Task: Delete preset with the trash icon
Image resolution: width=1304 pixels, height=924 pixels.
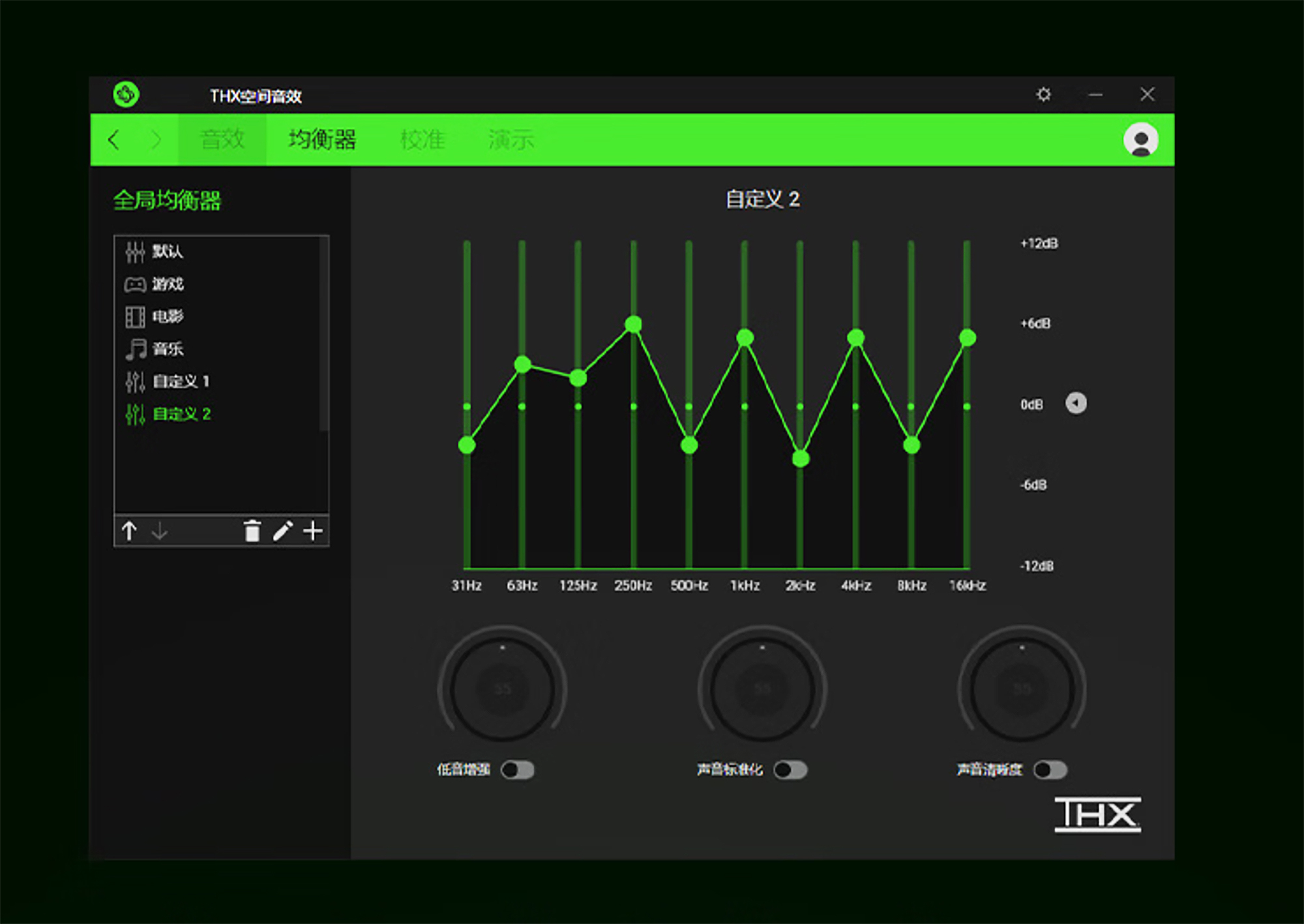Action: click(252, 531)
